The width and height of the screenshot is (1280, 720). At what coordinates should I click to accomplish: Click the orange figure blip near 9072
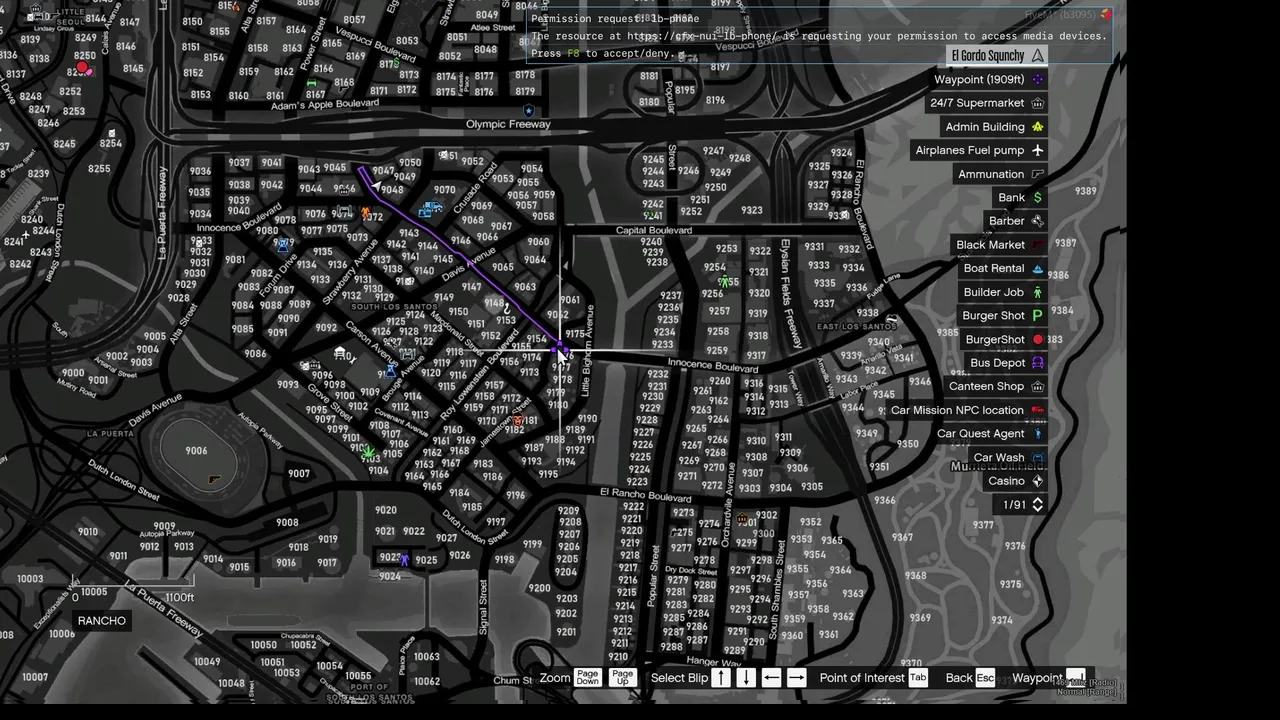coord(366,214)
